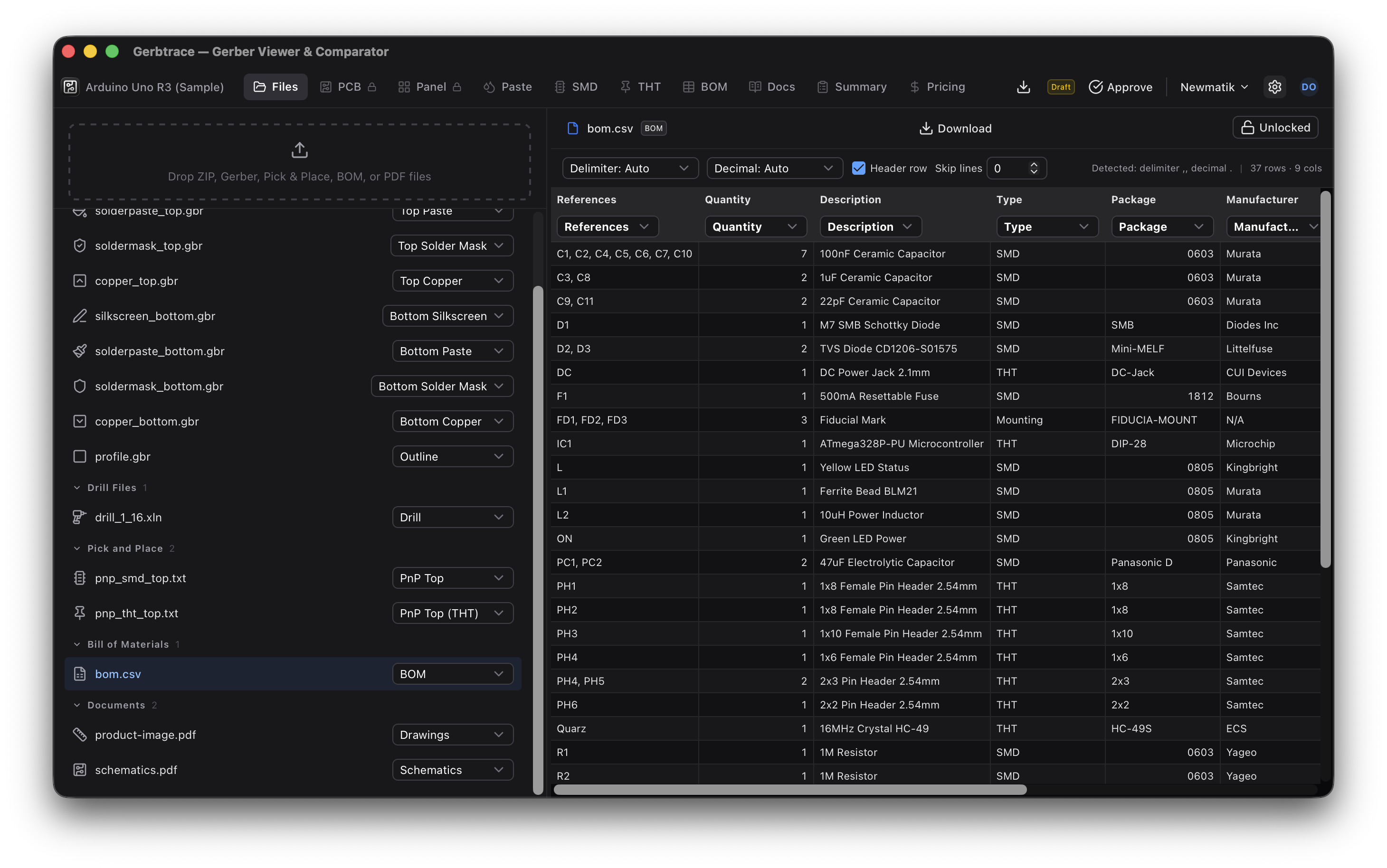Open the Bottom Silkscreen layer type dropdown
The image size is (1387, 868).
[x=448, y=316]
